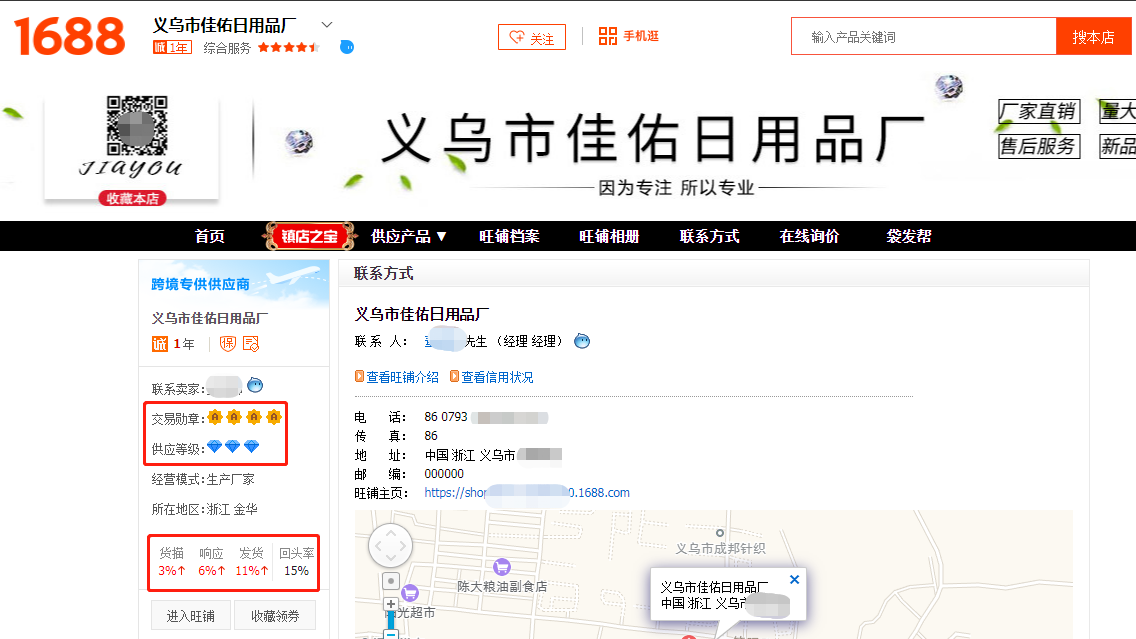The image size is (1136, 639).
Task: Click the store QR code image
Action: [x=137, y=125]
